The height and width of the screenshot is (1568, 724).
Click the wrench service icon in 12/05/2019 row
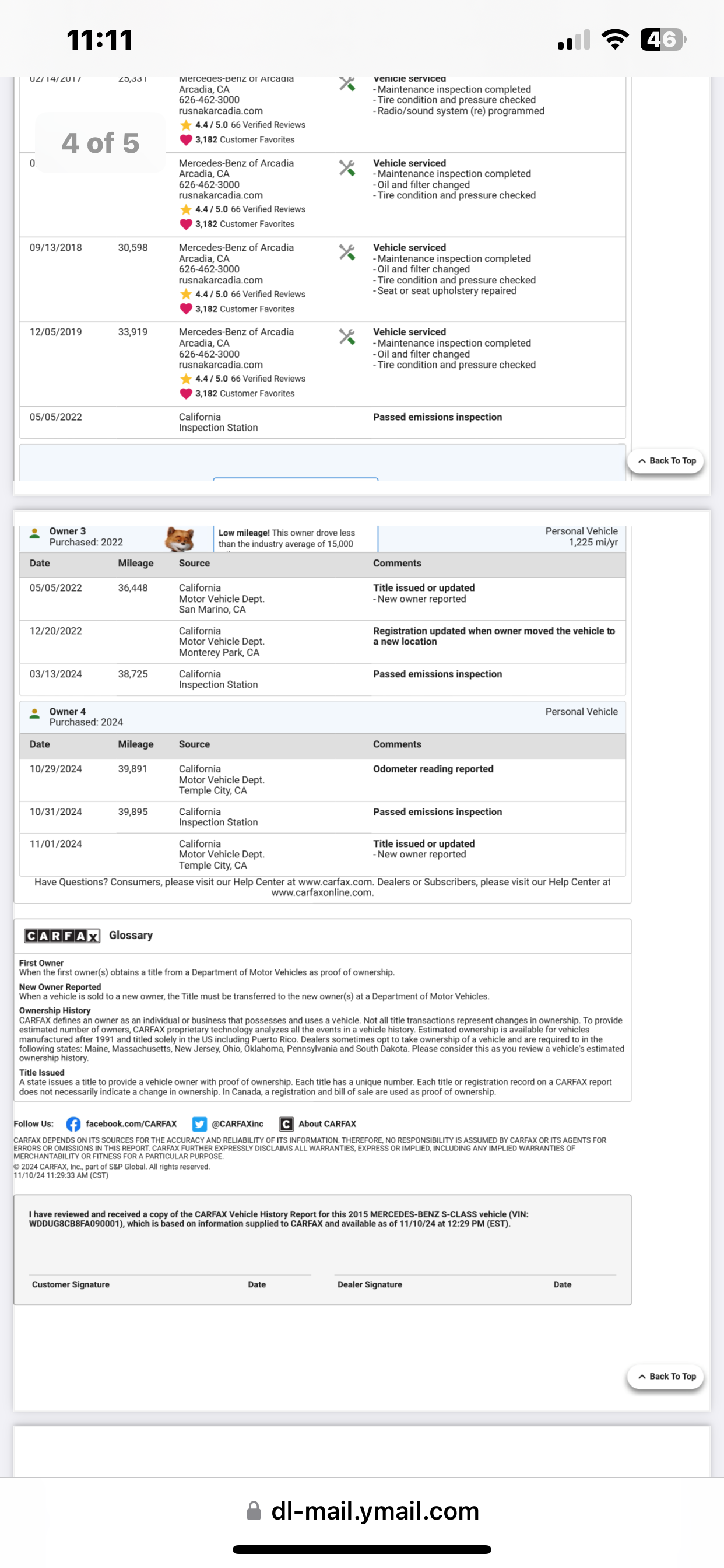[347, 337]
